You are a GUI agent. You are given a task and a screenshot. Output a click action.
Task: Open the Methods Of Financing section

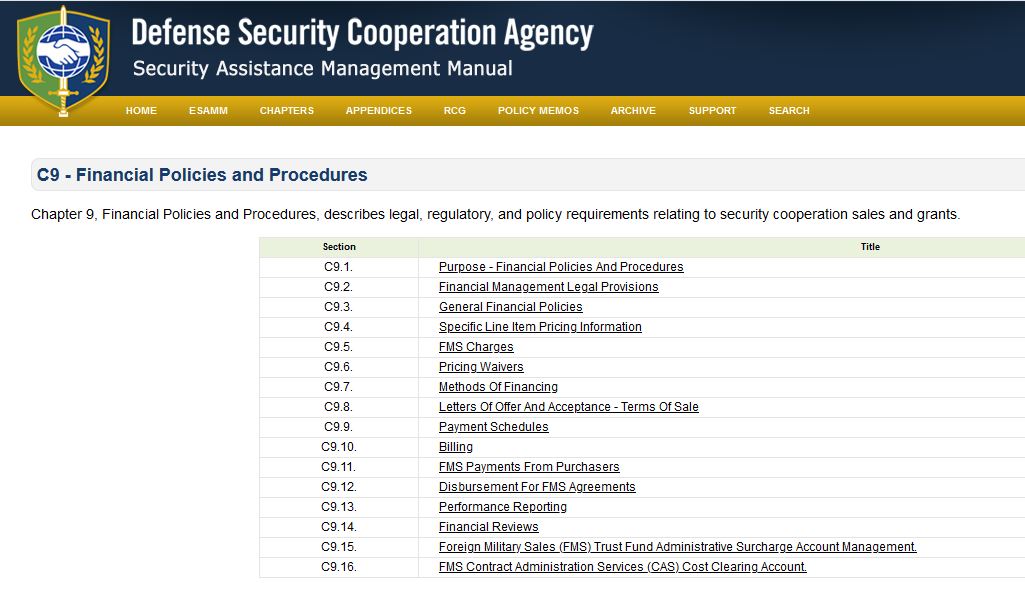click(498, 387)
